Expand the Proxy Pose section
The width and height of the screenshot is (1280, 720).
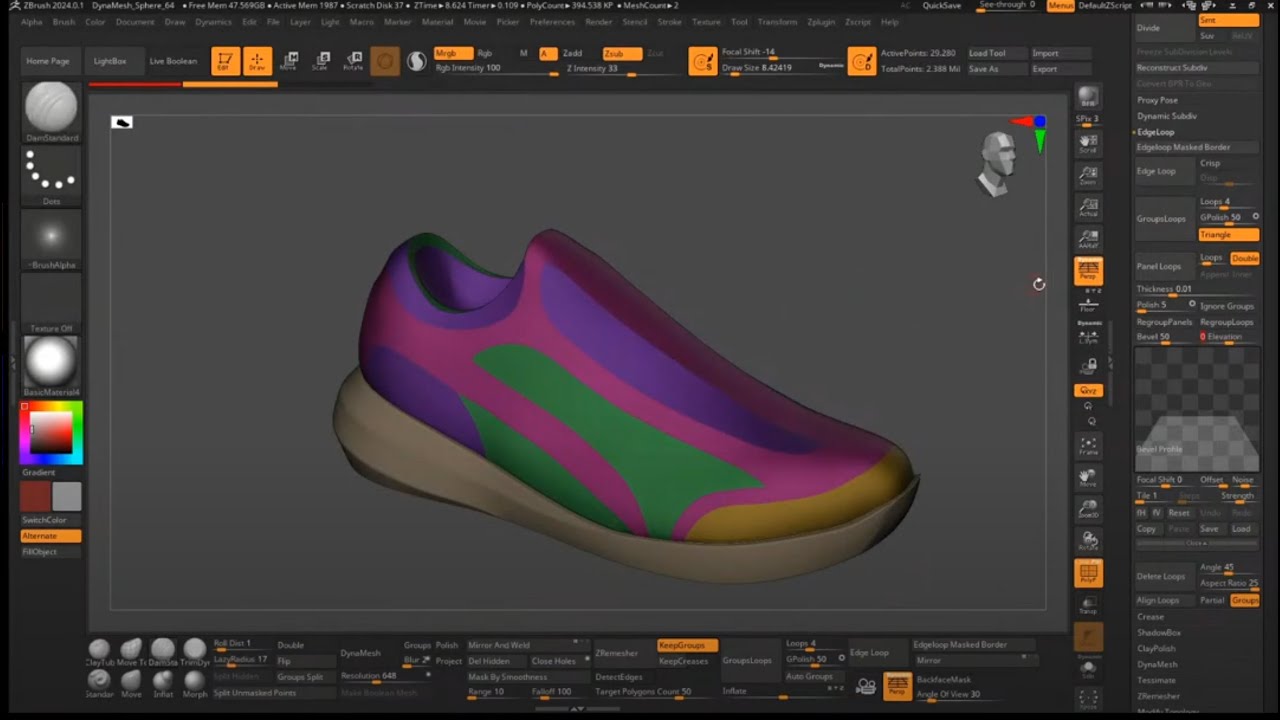click(1157, 100)
